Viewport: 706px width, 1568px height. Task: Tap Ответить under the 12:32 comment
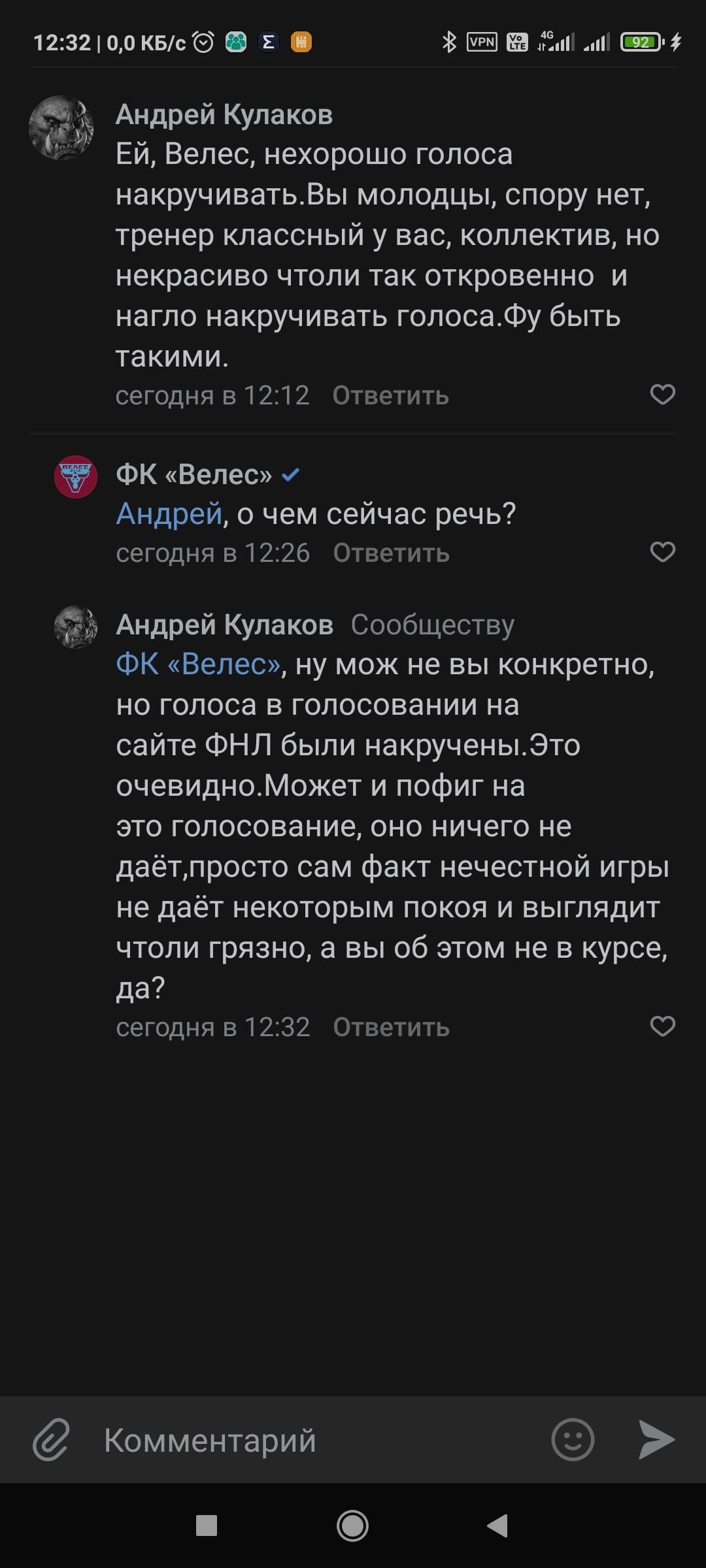(x=391, y=1028)
